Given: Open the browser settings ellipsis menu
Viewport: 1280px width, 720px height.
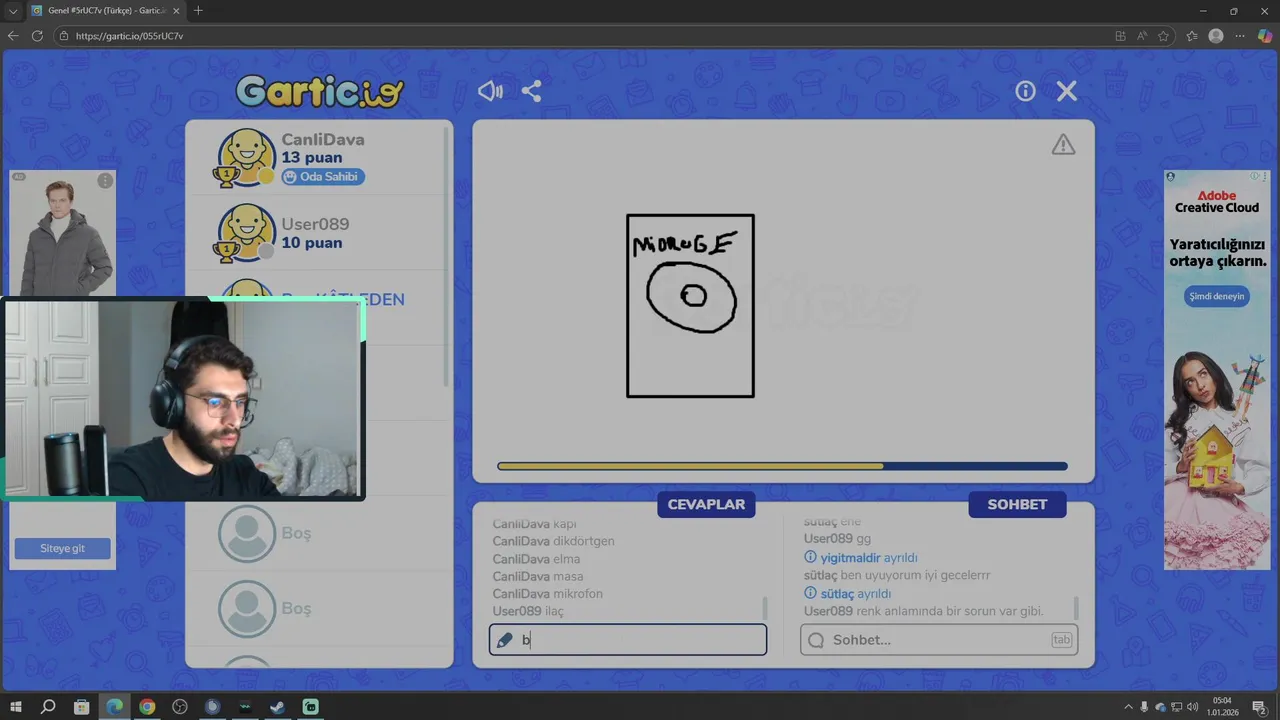Looking at the screenshot, I should (1240, 36).
